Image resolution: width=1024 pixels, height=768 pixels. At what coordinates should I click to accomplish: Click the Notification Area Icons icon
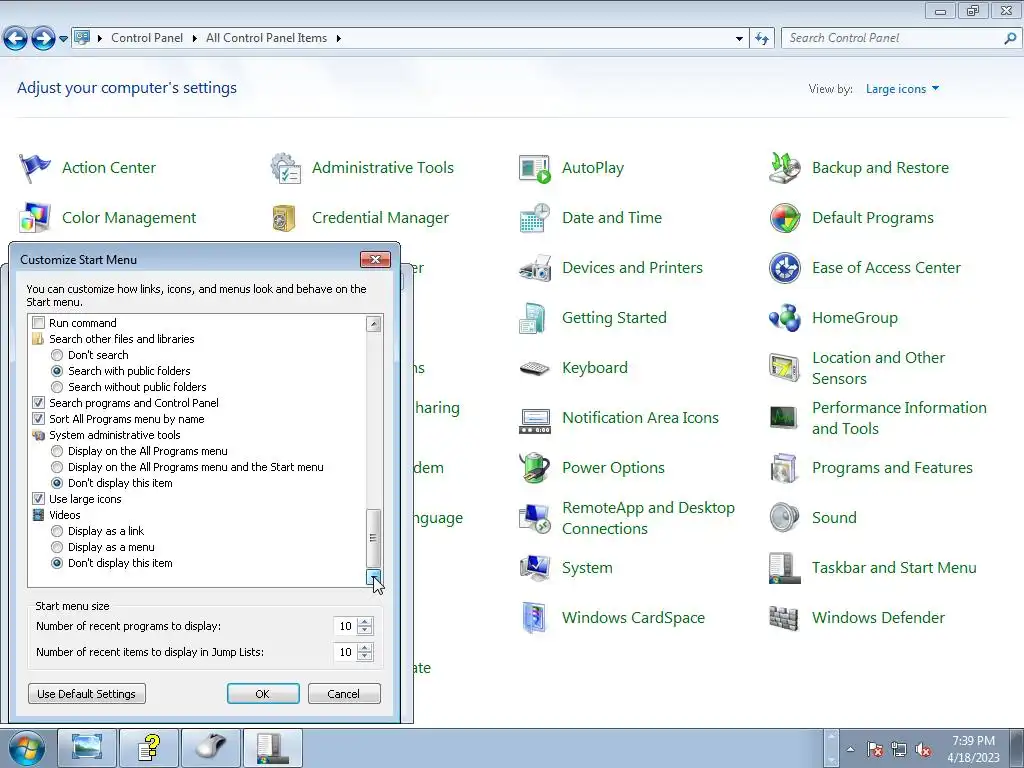[x=535, y=421]
